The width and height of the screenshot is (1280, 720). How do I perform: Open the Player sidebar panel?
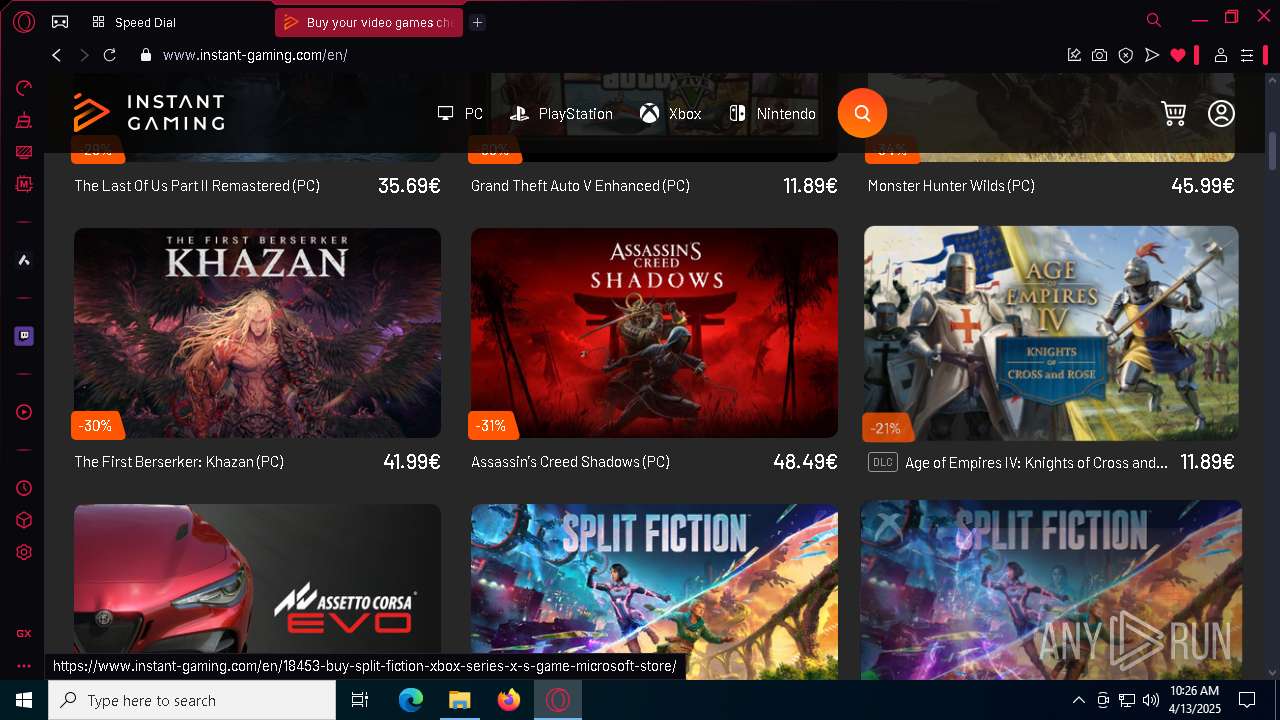[24, 412]
